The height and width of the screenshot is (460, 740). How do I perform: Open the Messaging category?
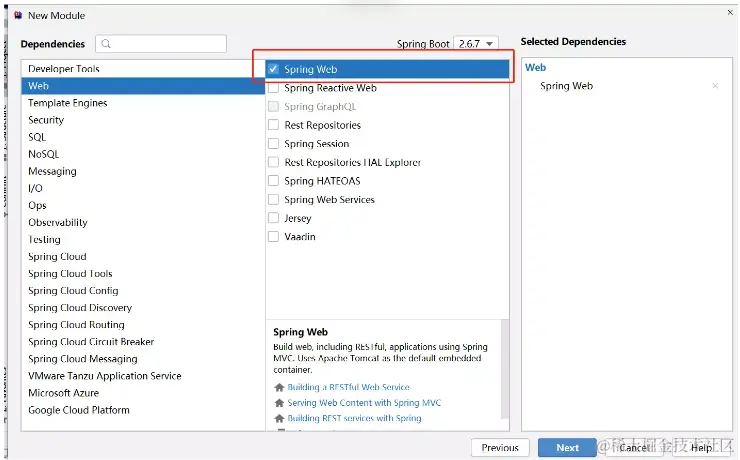[x=143, y=171]
